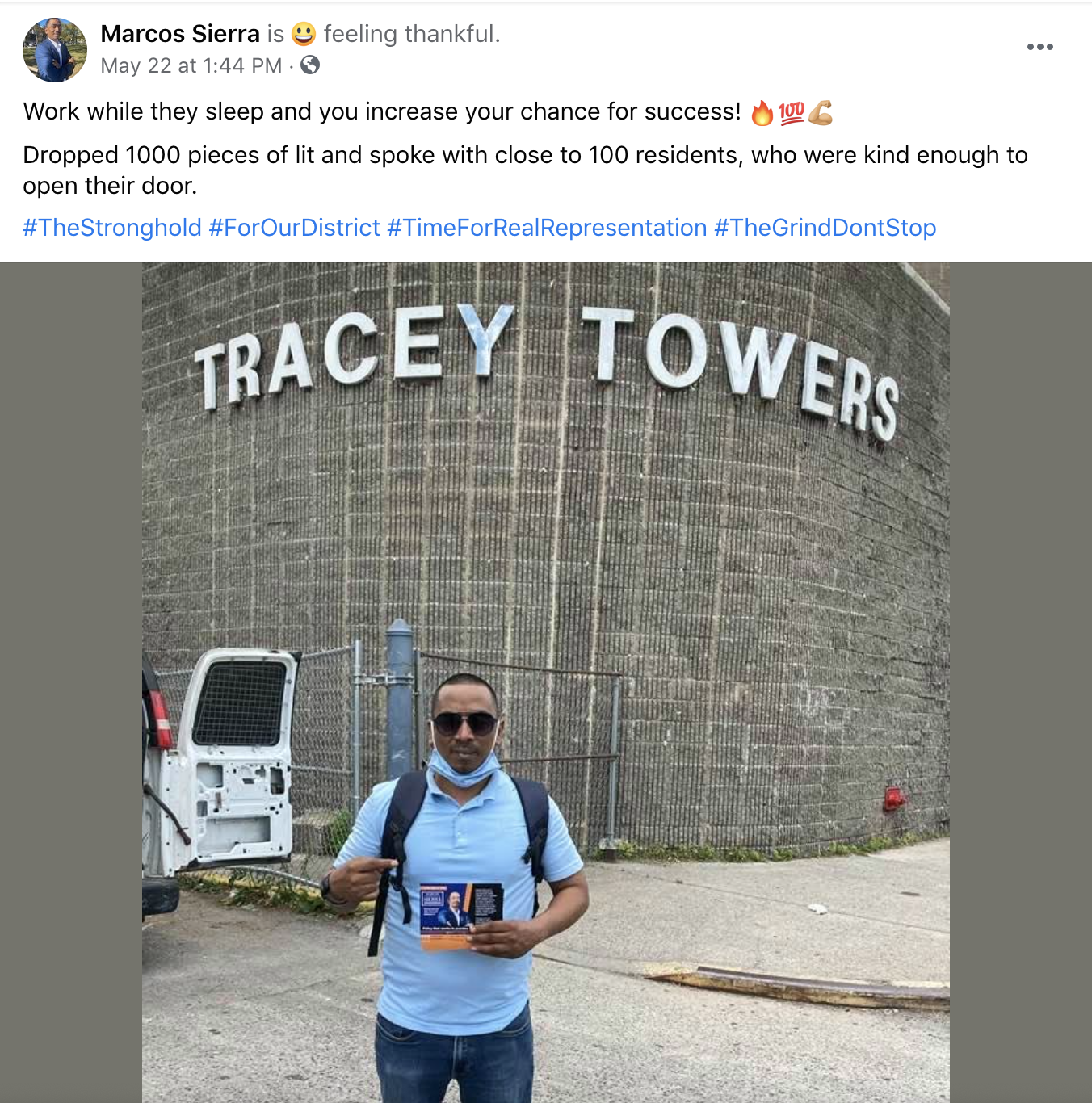Open the Marcos Sierra profile name link
The width and height of the screenshot is (1092, 1103).
(x=180, y=34)
